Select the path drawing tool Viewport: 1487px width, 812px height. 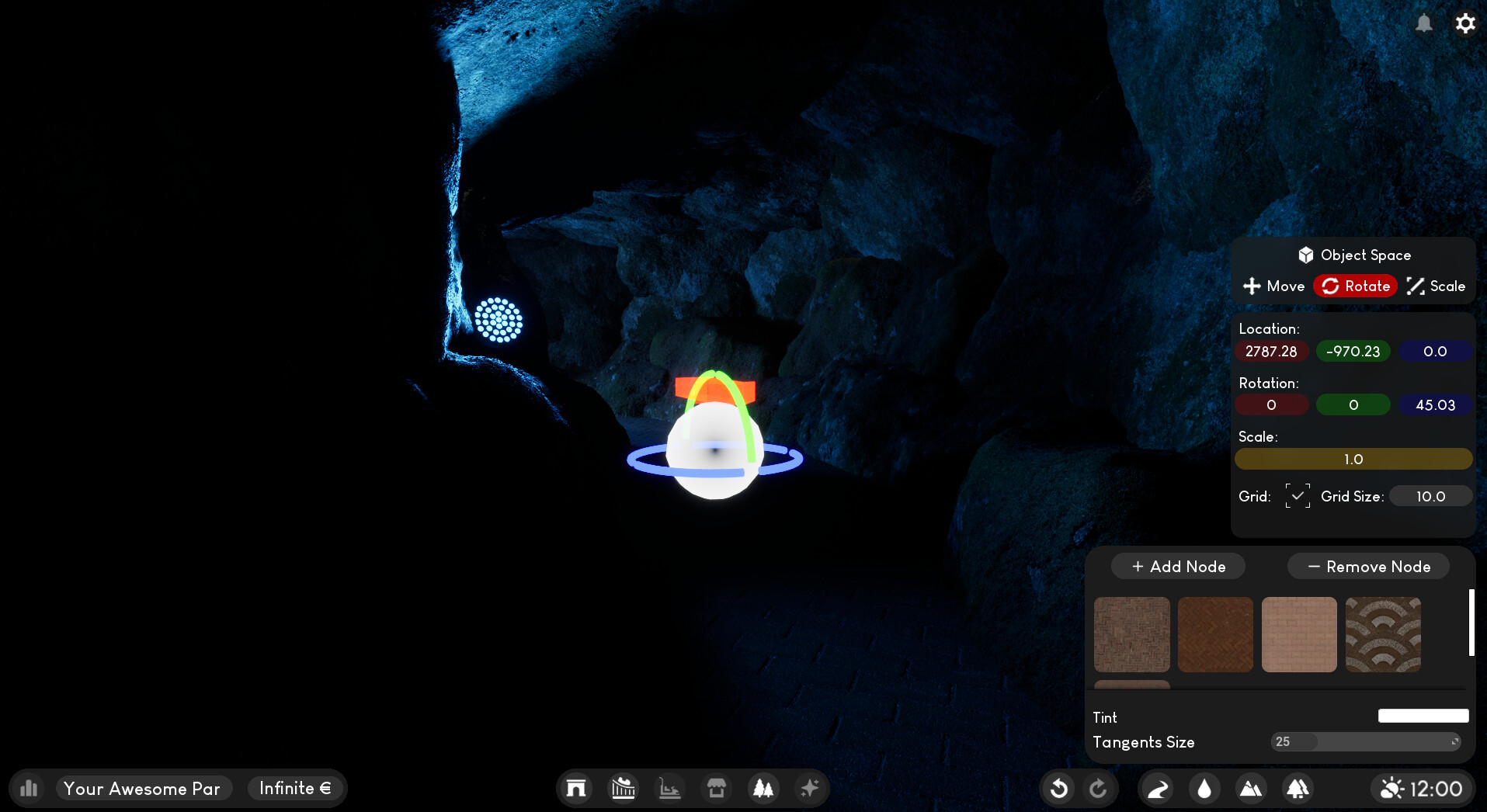click(x=1157, y=788)
